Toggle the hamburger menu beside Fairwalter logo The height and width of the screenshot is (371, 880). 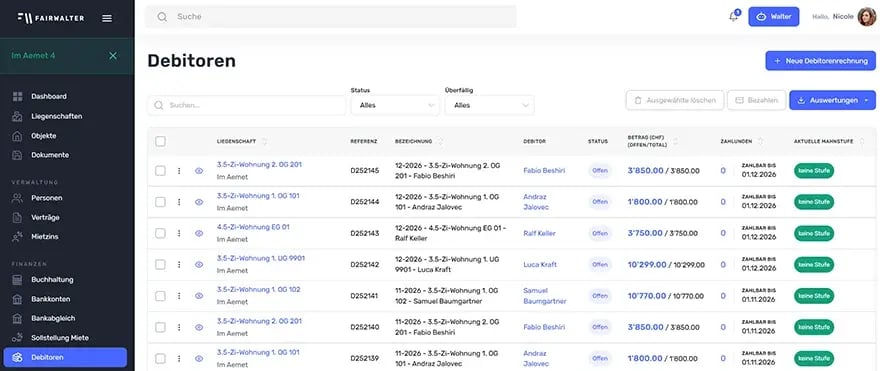pos(107,18)
